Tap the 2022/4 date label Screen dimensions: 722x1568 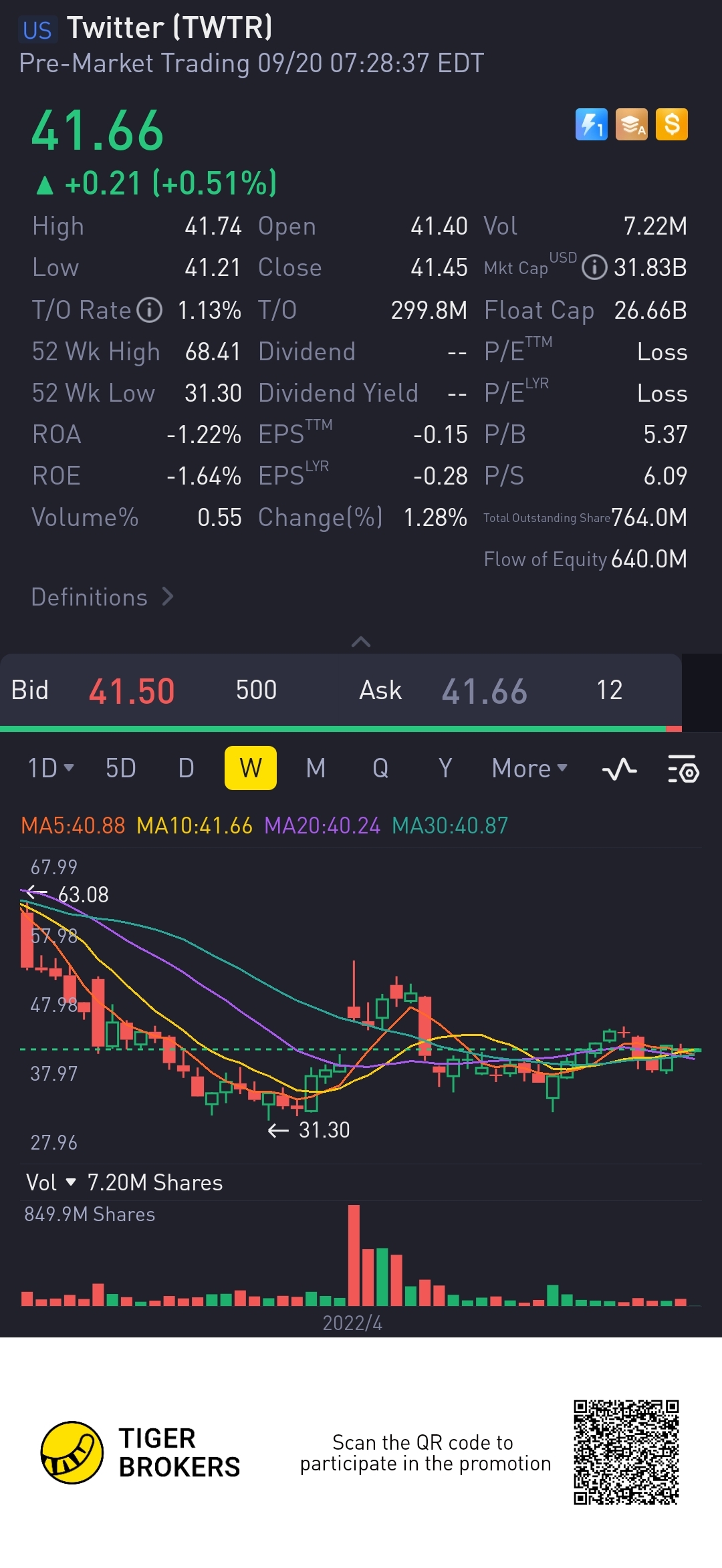tap(352, 1323)
